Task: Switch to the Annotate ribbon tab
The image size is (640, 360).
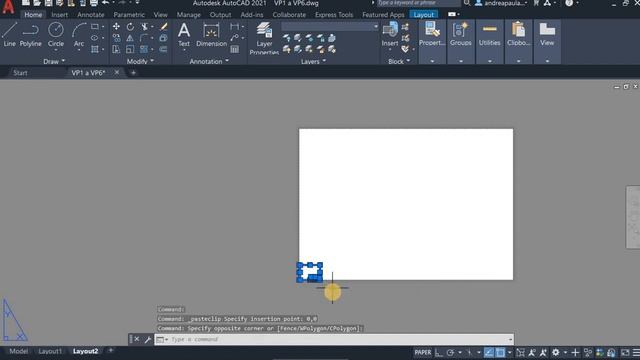Action: click(x=91, y=15)
